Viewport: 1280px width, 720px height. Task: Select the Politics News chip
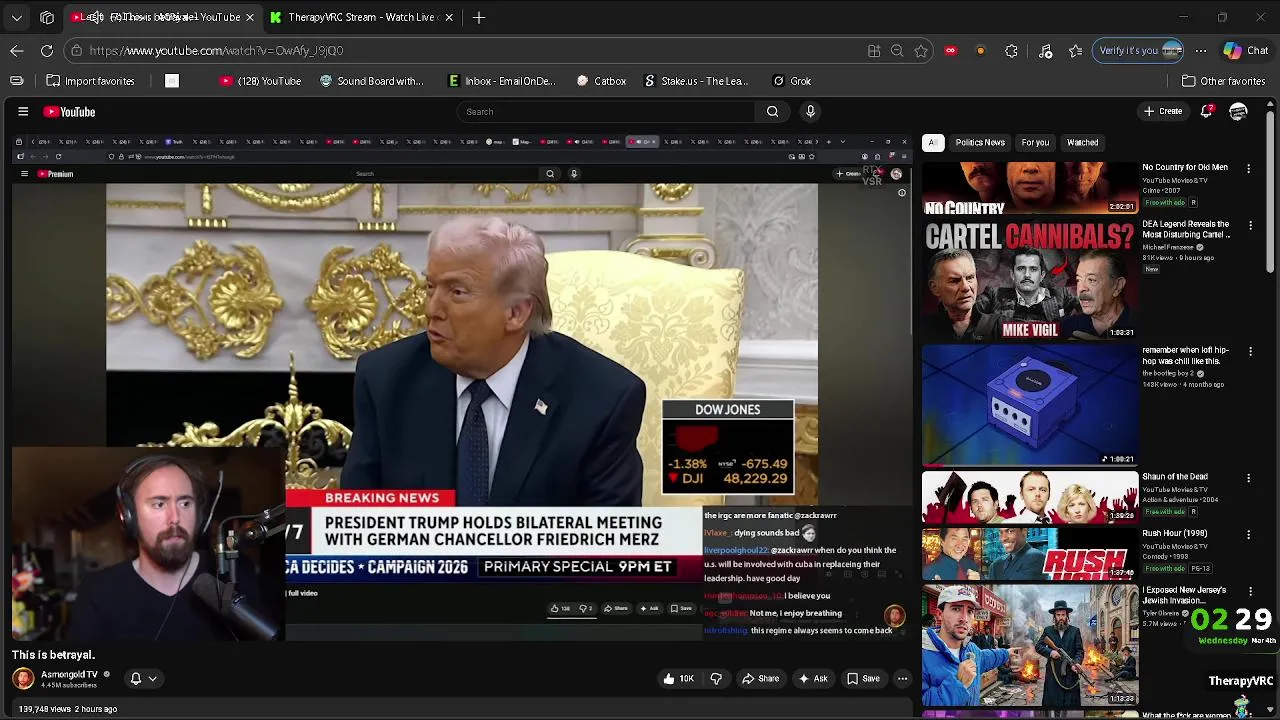pyautogui.click(x=980, y=143)
